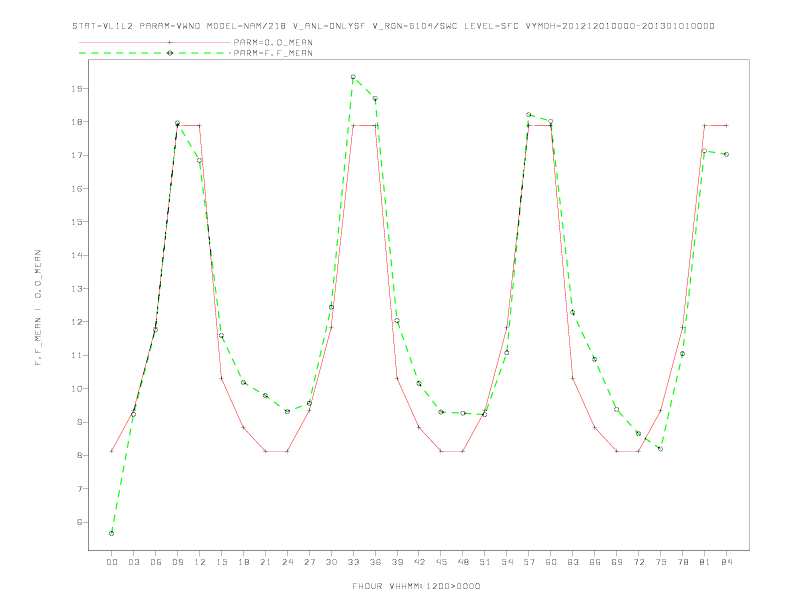Viewport: 792px width, 612px height.
Task: Click x-axis tick label 48
Action: pyautogui.click(x=463, y=562)
